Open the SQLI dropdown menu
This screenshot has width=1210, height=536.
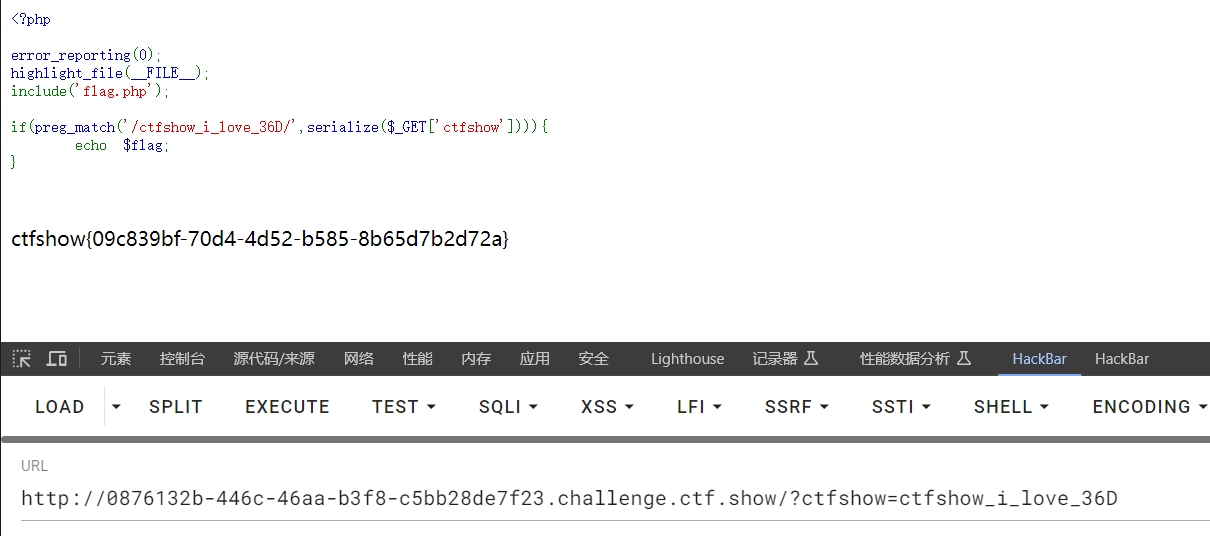[x=508, y=407]
